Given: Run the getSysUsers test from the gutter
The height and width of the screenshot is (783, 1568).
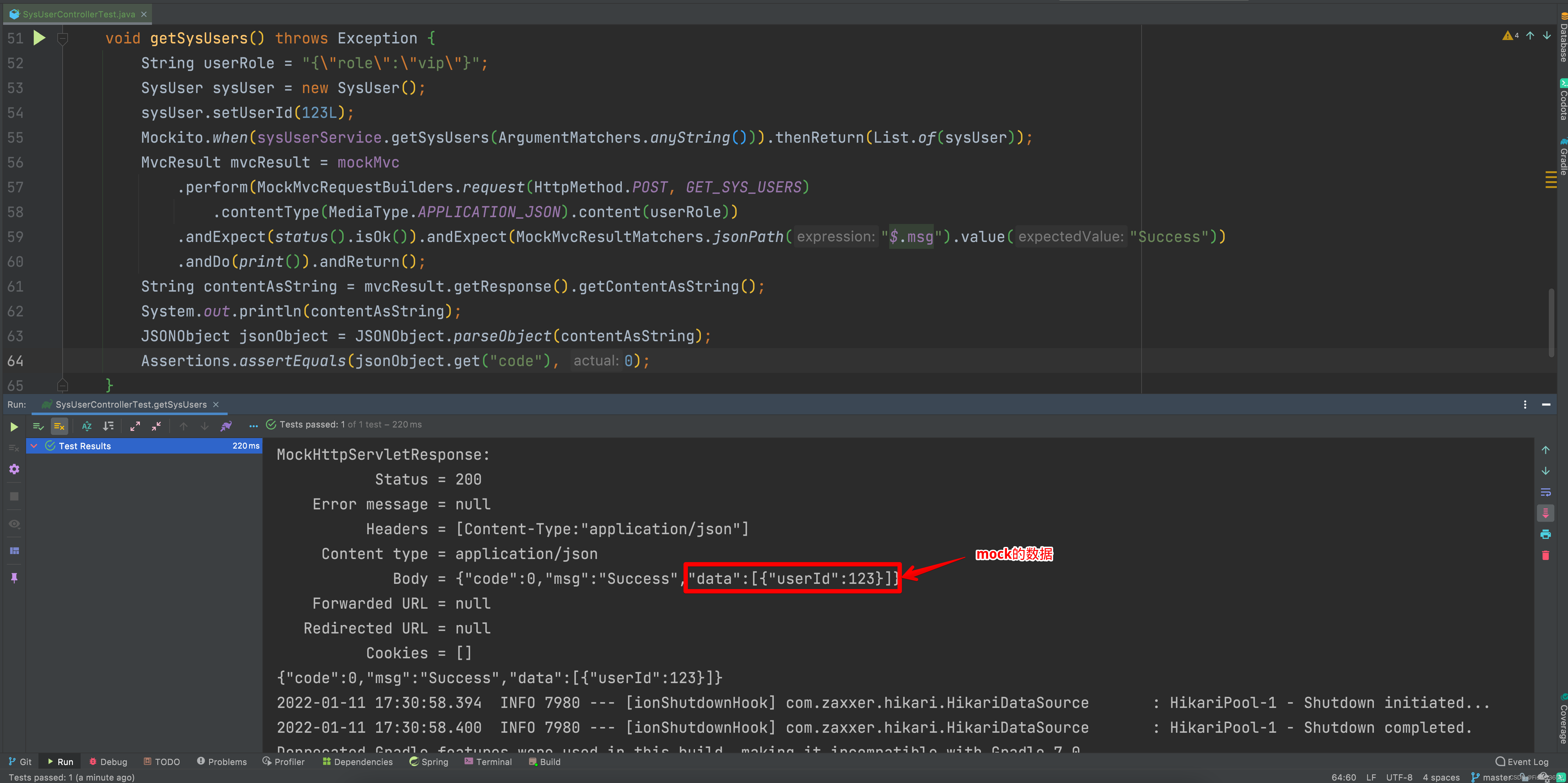Looking at the screenshot, I should 40,38.
